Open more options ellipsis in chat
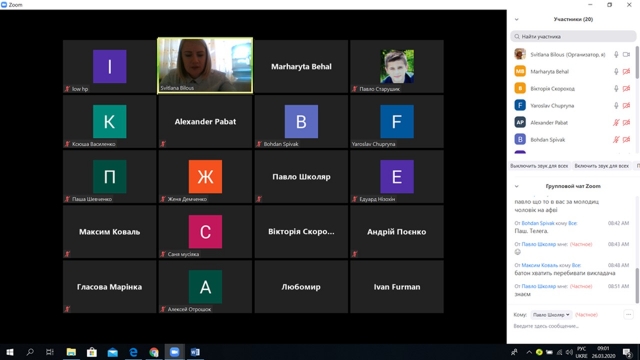Screen dimensions: 640x360 [x=628, y=315]
